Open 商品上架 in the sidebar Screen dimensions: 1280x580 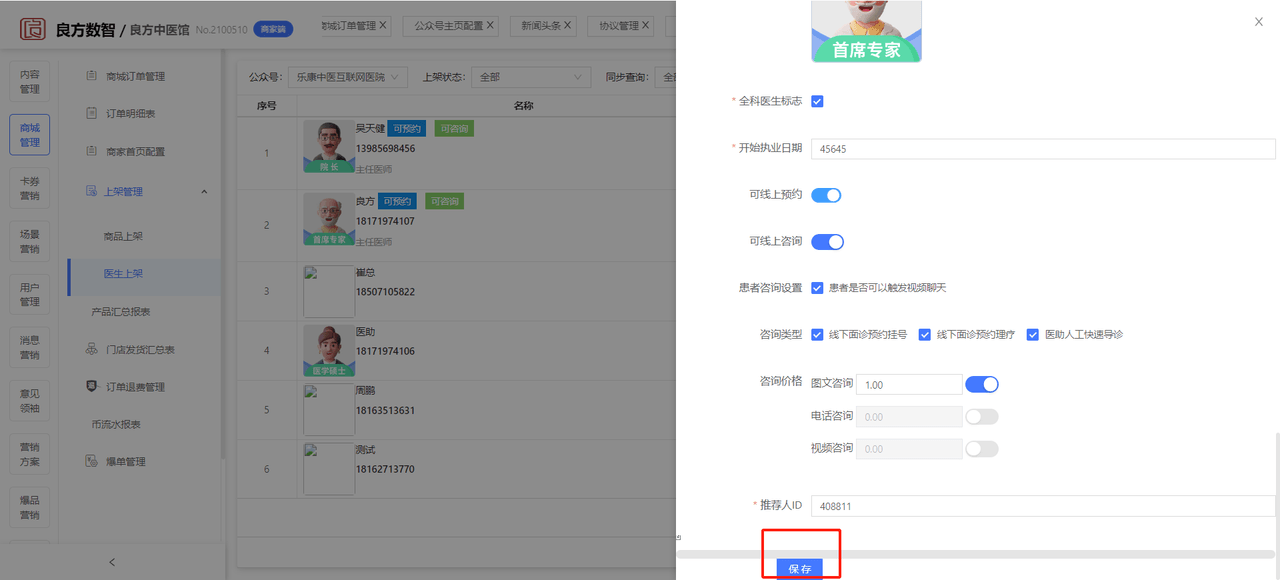coord(123,236)
